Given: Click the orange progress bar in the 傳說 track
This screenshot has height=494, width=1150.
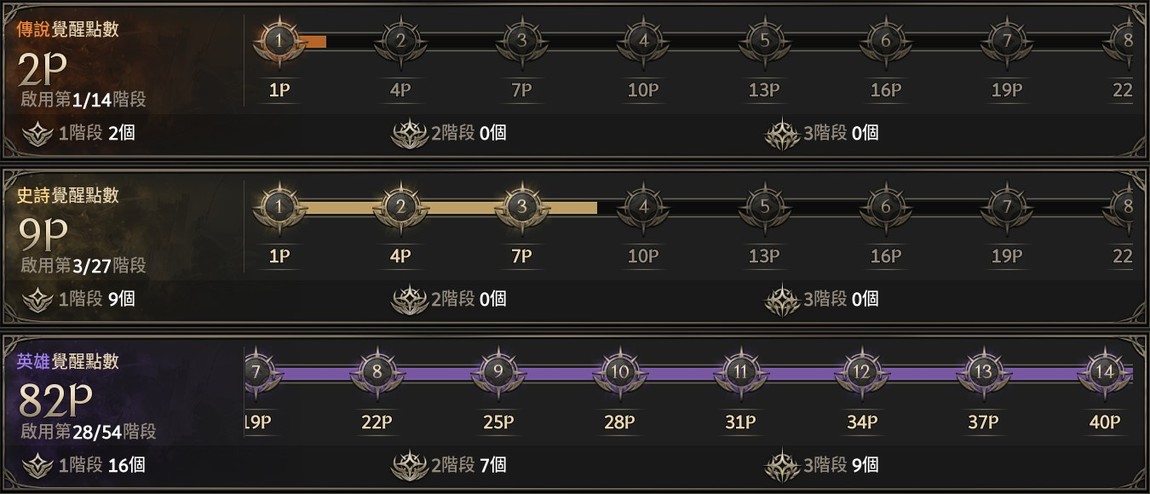Looking at the screenshot, I should coord(313,41).
